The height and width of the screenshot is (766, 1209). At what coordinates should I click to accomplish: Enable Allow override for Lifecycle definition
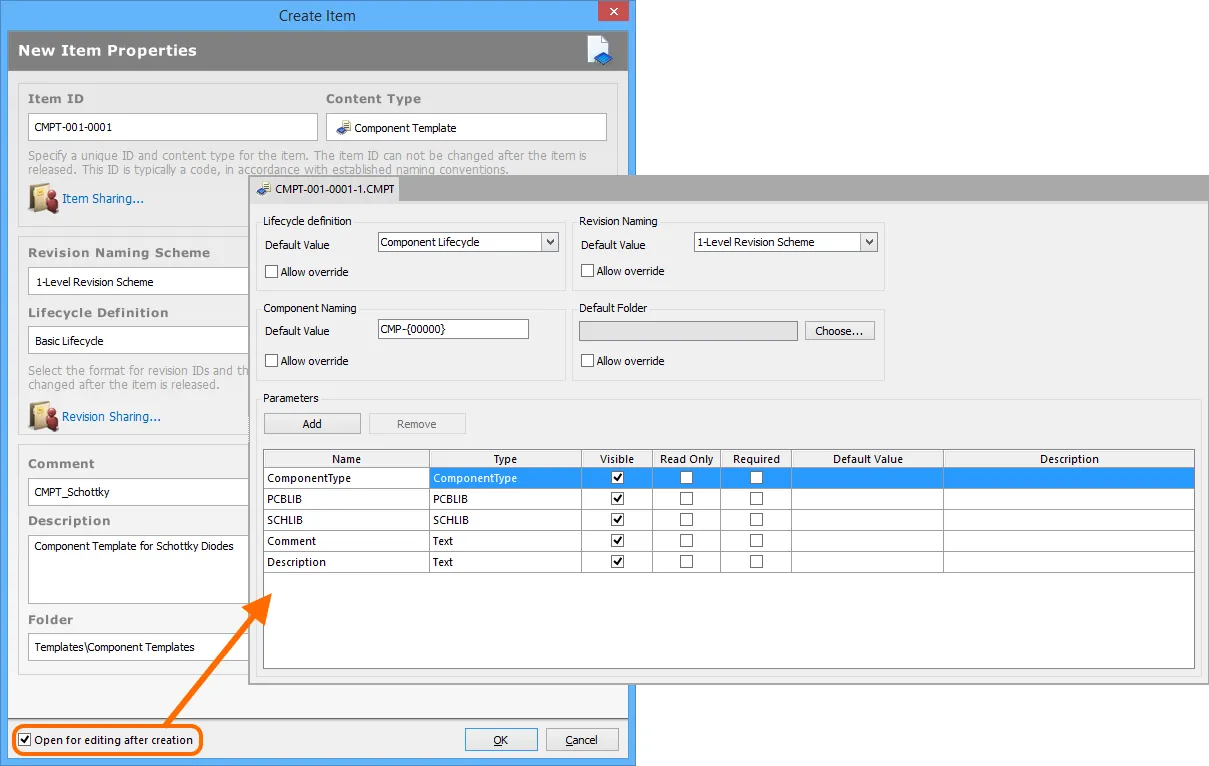pyautogui.click(x=271, y=271)
